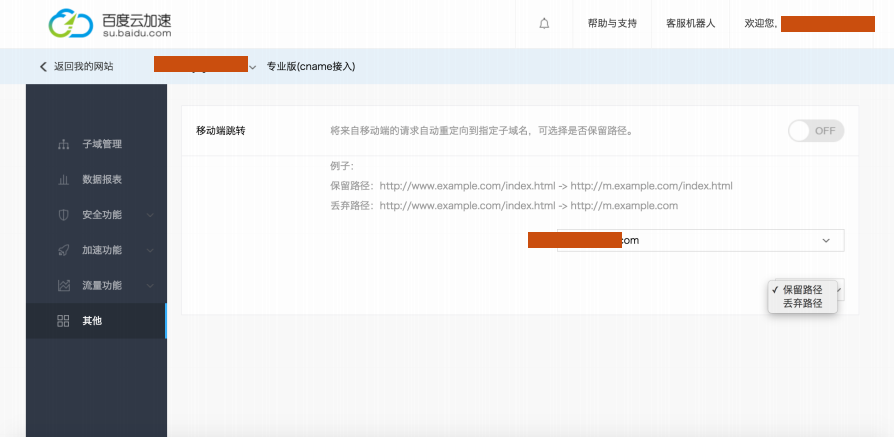Open 客服机器人 in the header
The width and height of the screenshot is (894, 437).
690,23
